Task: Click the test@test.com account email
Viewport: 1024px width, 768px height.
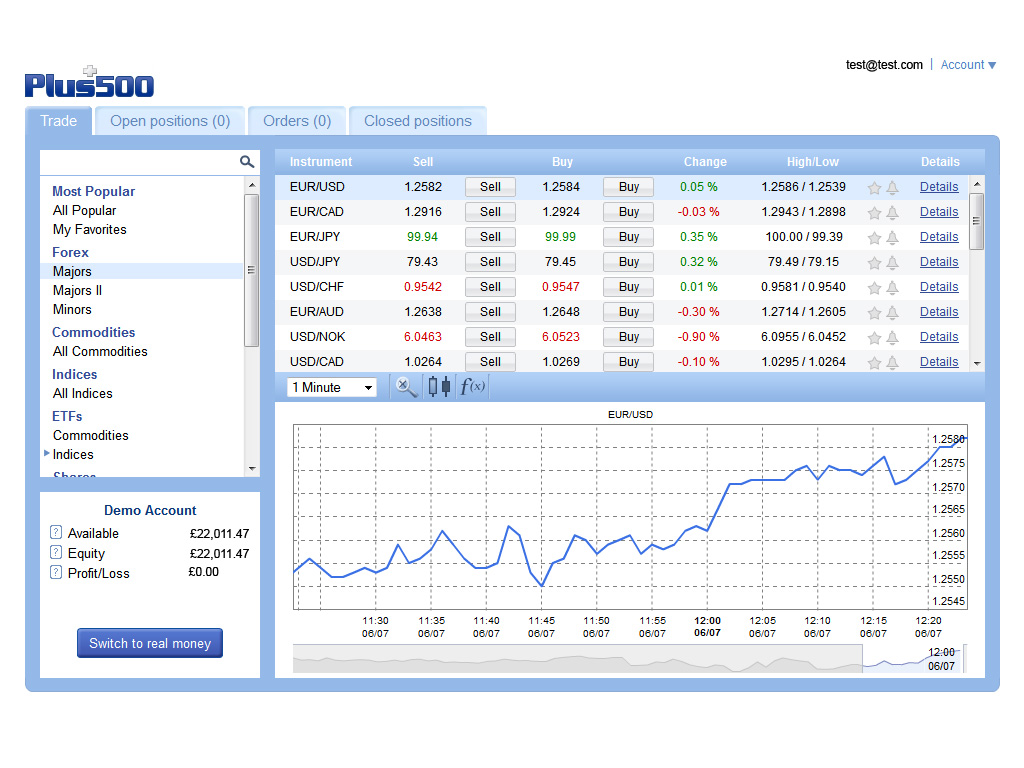Action: (884, 65)
